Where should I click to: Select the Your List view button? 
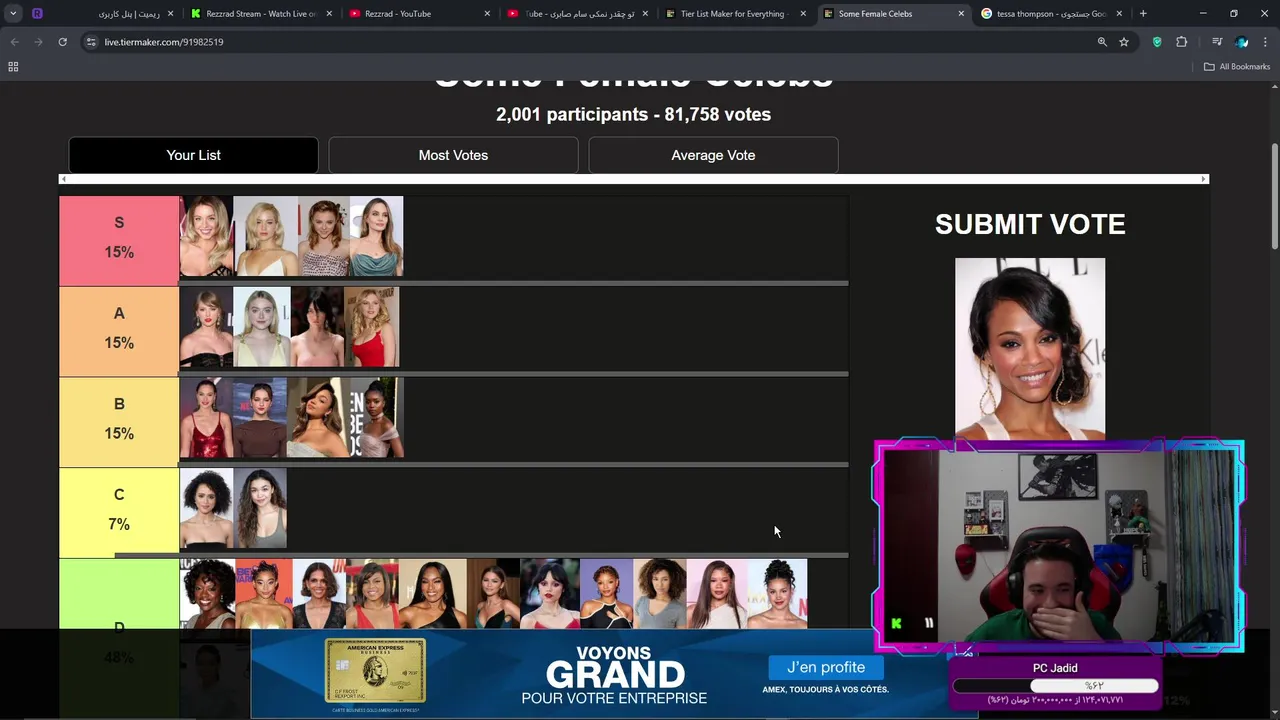[x=193, y=155]
